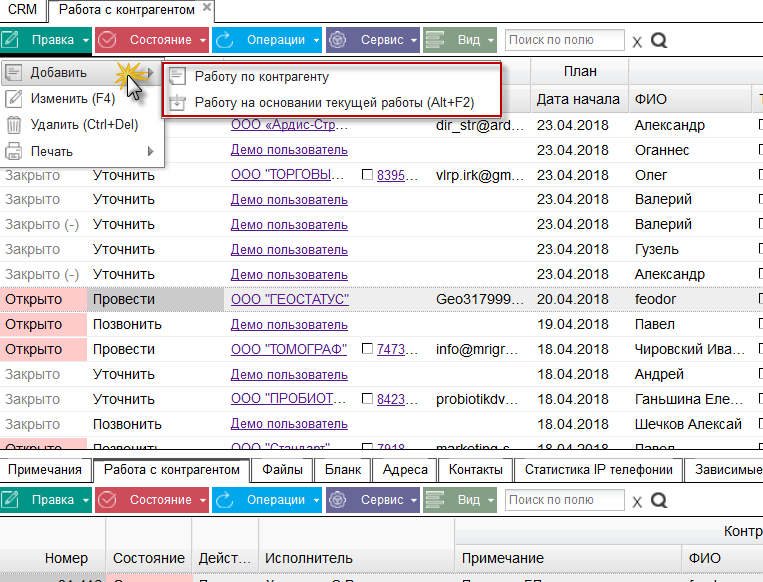
Task: Click the icon beside Работу по контрагенту
Action: 177,76
